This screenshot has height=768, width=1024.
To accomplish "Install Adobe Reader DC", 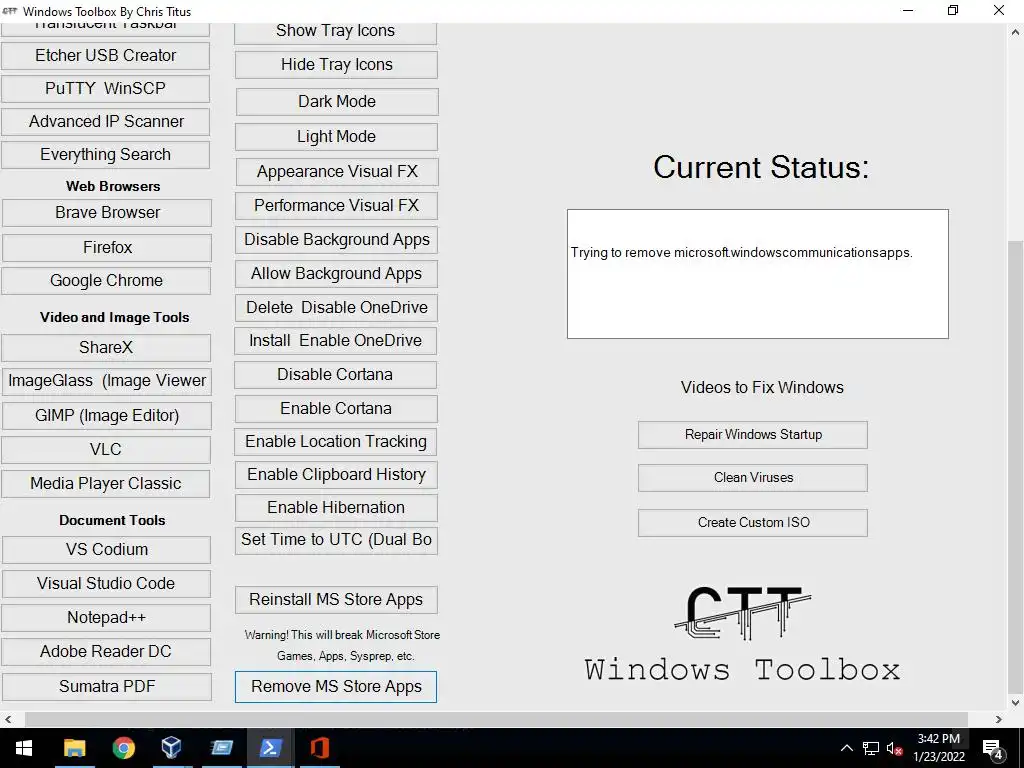I will click(x=106, y=652).
